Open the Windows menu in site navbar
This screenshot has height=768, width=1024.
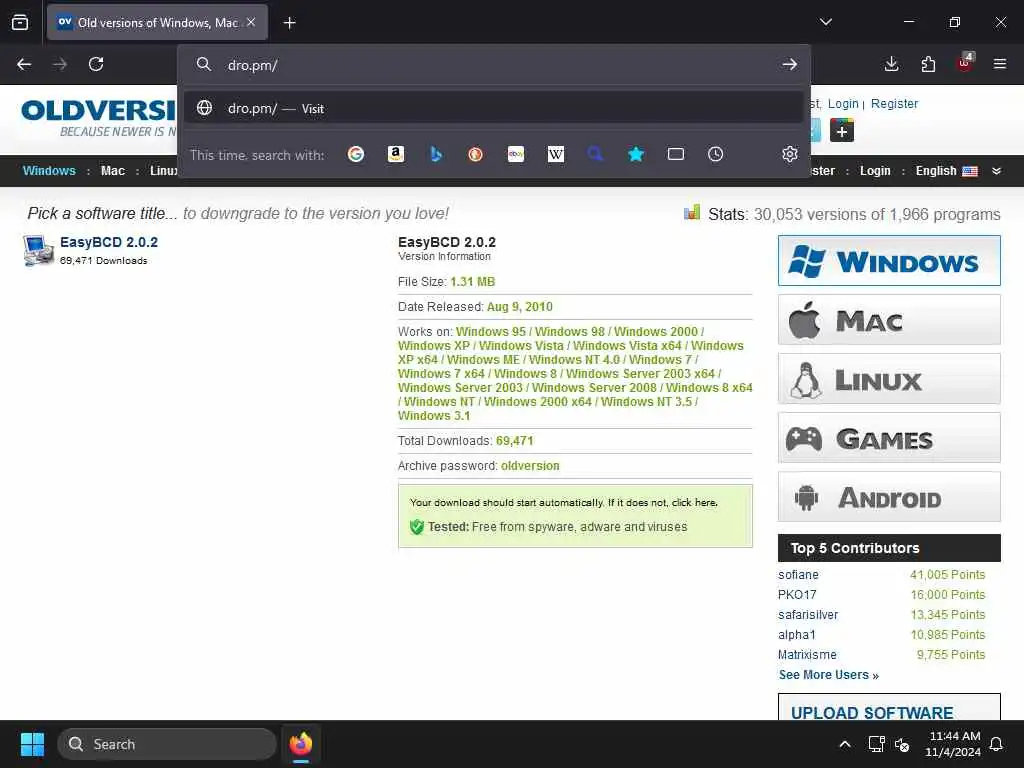pos(49,171)
